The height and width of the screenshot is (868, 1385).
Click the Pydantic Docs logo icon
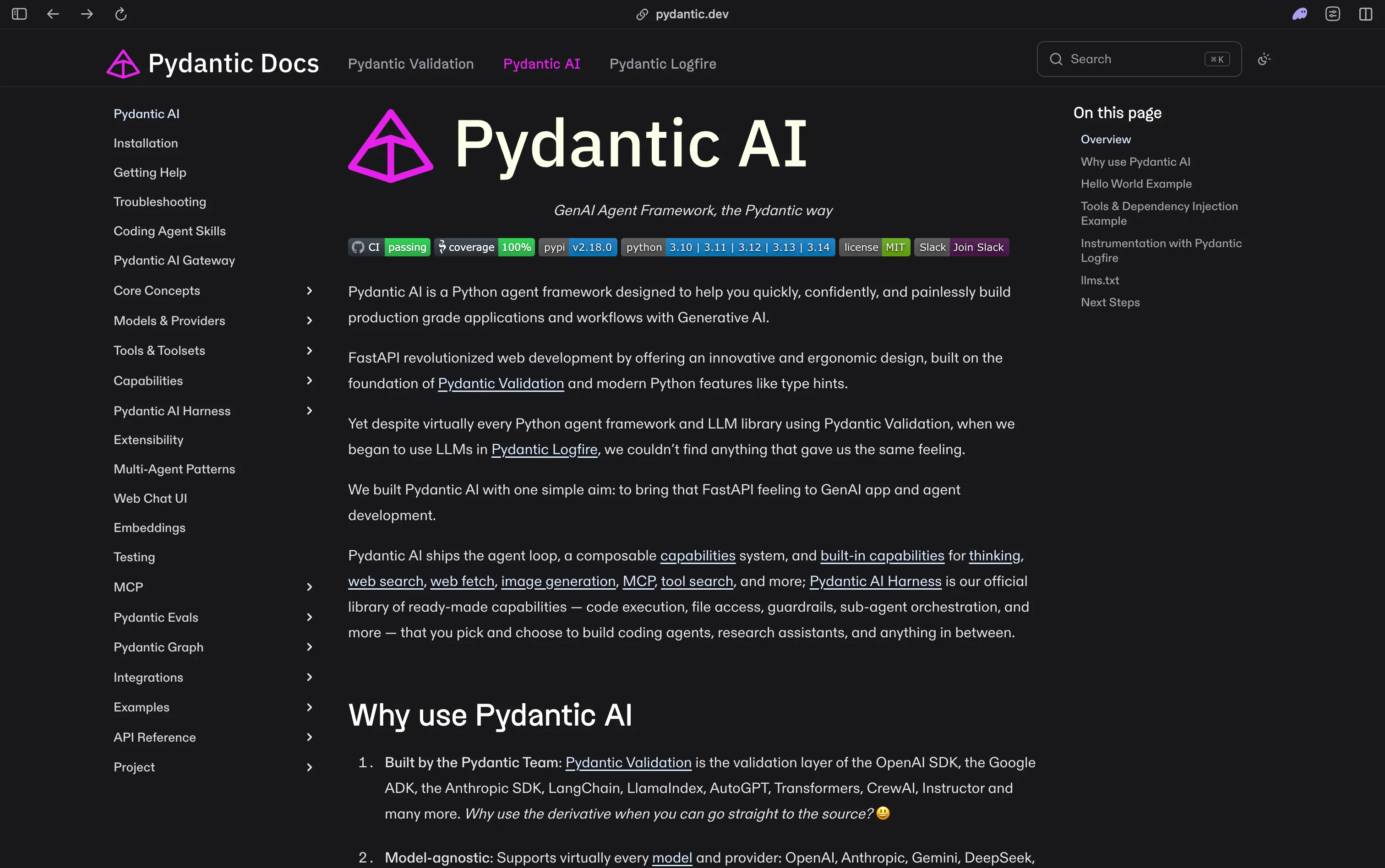pos(123,63)
